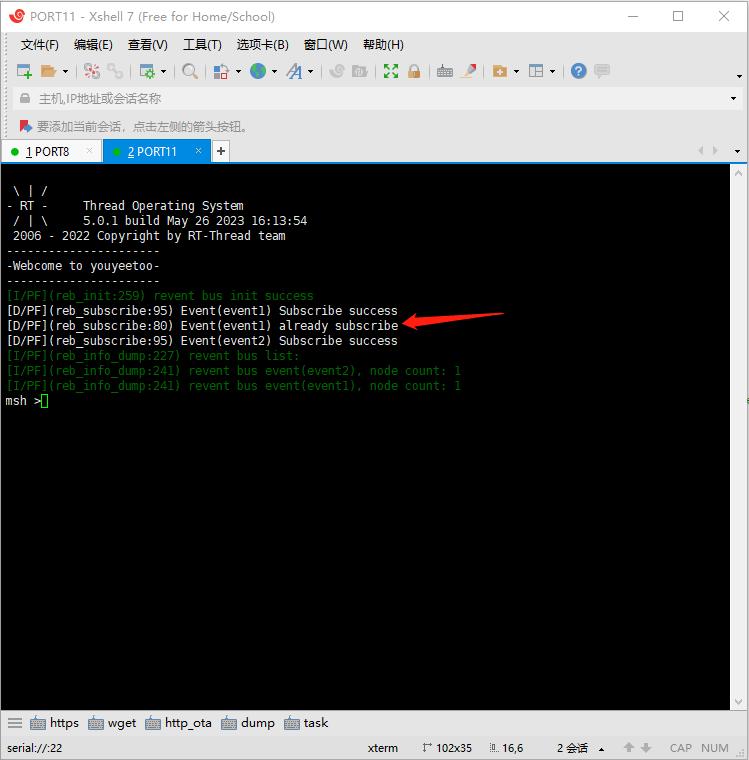Image resolution: width=749 pixels, height=760 pixels.
Task: Click the keyboard key mapping icon
Action: pos(445,72)
